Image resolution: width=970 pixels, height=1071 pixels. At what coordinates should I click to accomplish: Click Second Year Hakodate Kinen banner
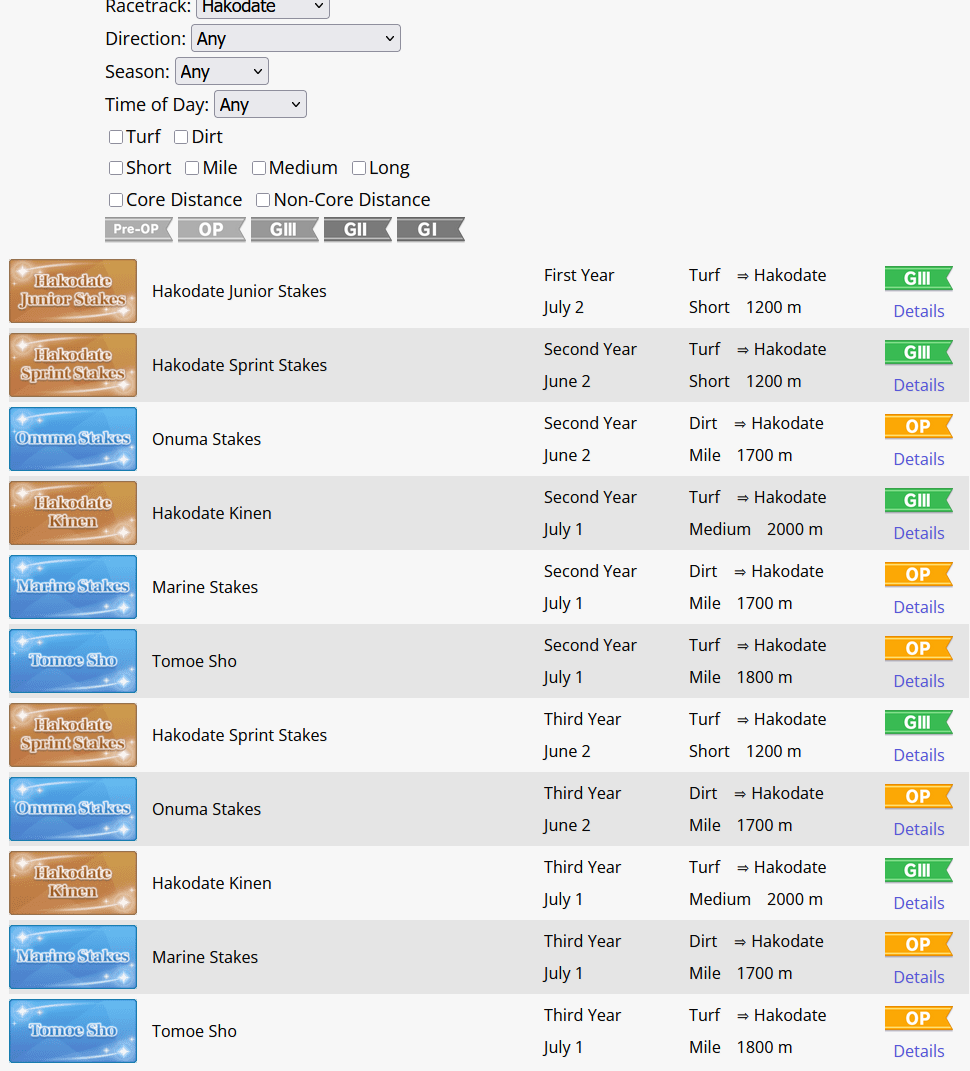coord(73,513)
